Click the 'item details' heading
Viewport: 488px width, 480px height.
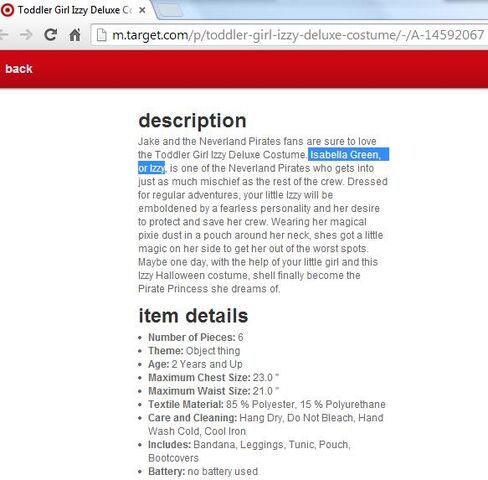click(193, 315)
